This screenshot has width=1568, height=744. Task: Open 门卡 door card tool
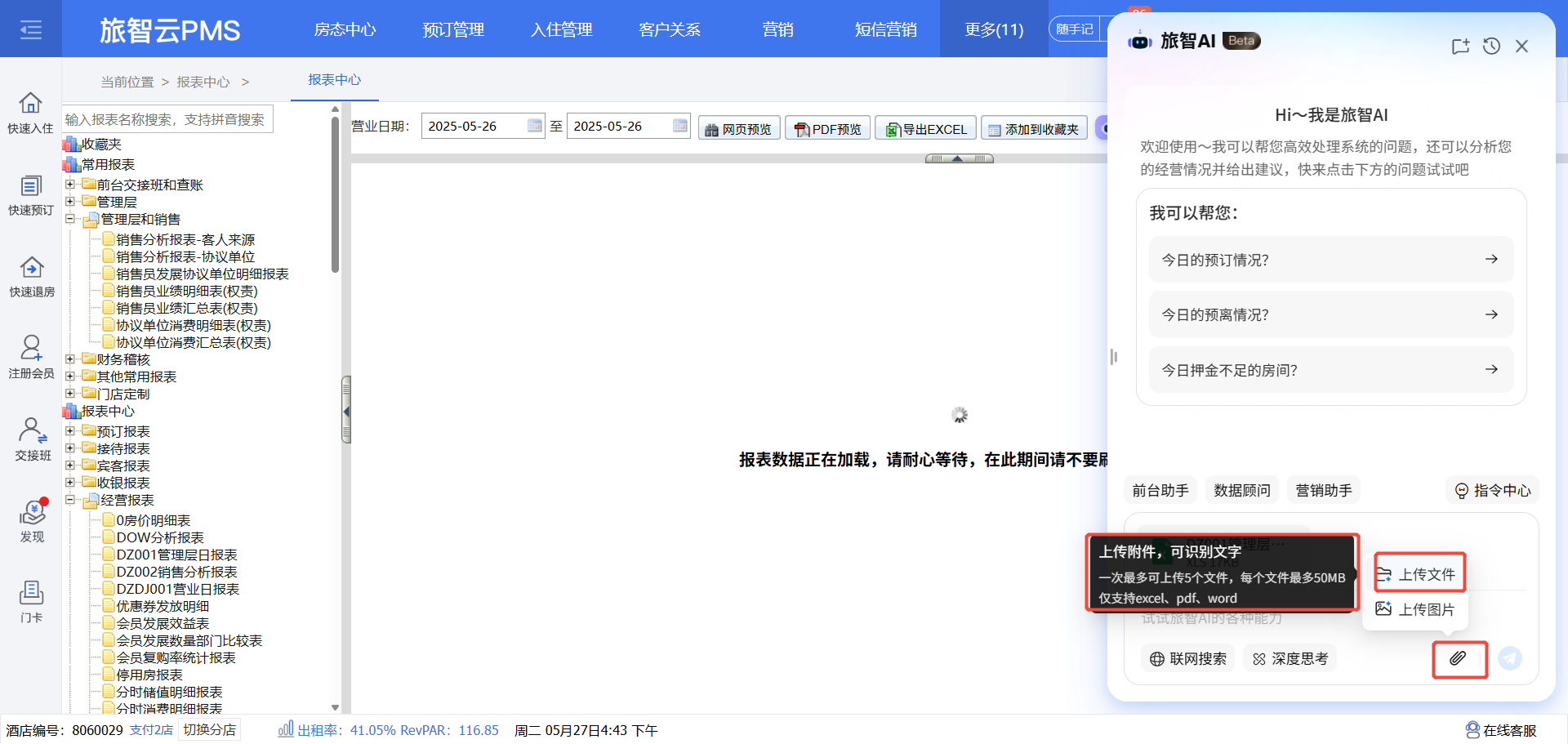[x=32, y=602]
